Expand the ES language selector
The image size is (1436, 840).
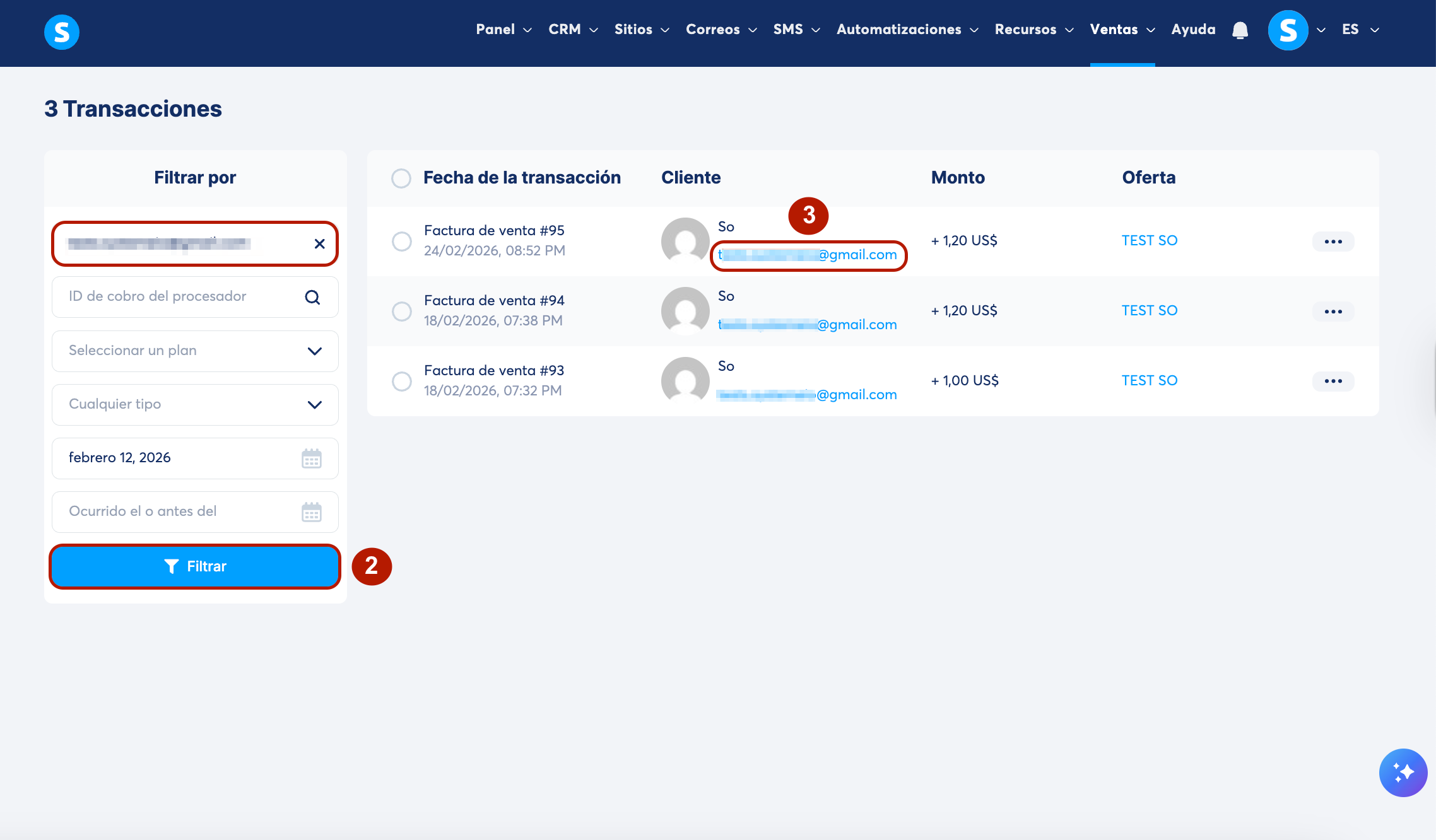tap(1360, 30)
